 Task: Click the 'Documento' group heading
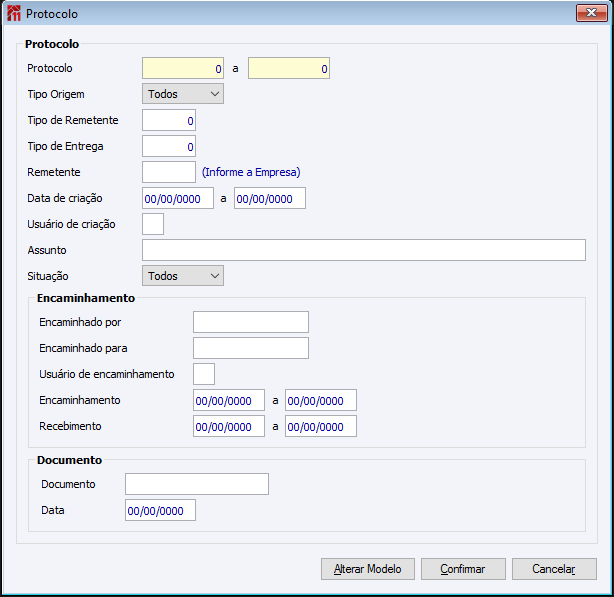[69, 460]
